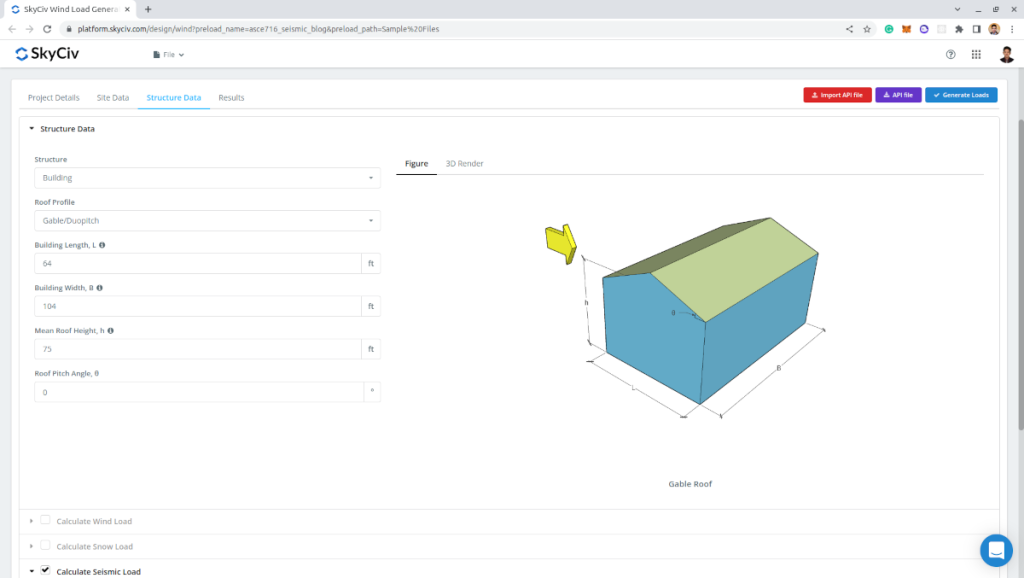Open the chat support bubble
Screen dimensions: 1024x578
click(996, 550)
